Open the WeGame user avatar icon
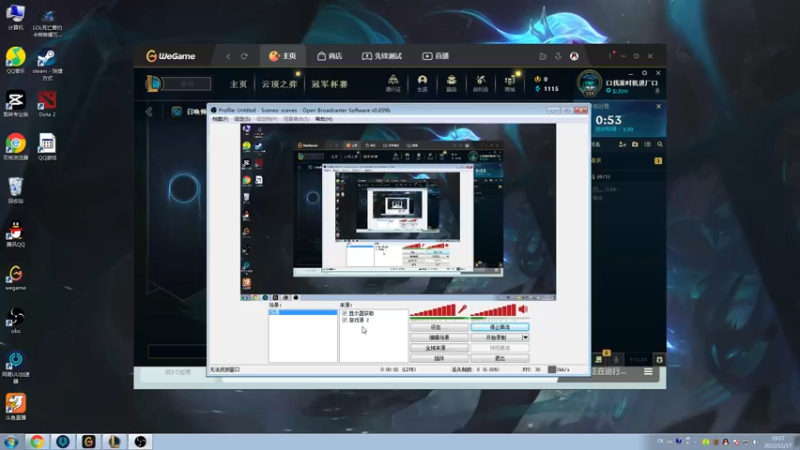800x450 pixels. click(574, 56)
